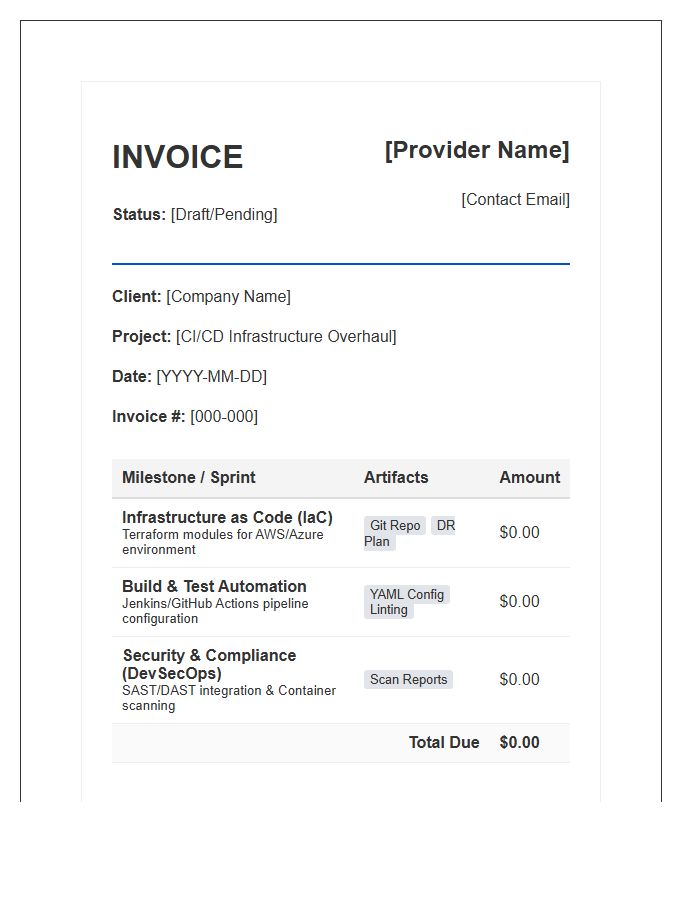Select the Client [Company Name] line
Viewport: 700px width, 900px height.
pyautogui.click(x=201, y=297)
